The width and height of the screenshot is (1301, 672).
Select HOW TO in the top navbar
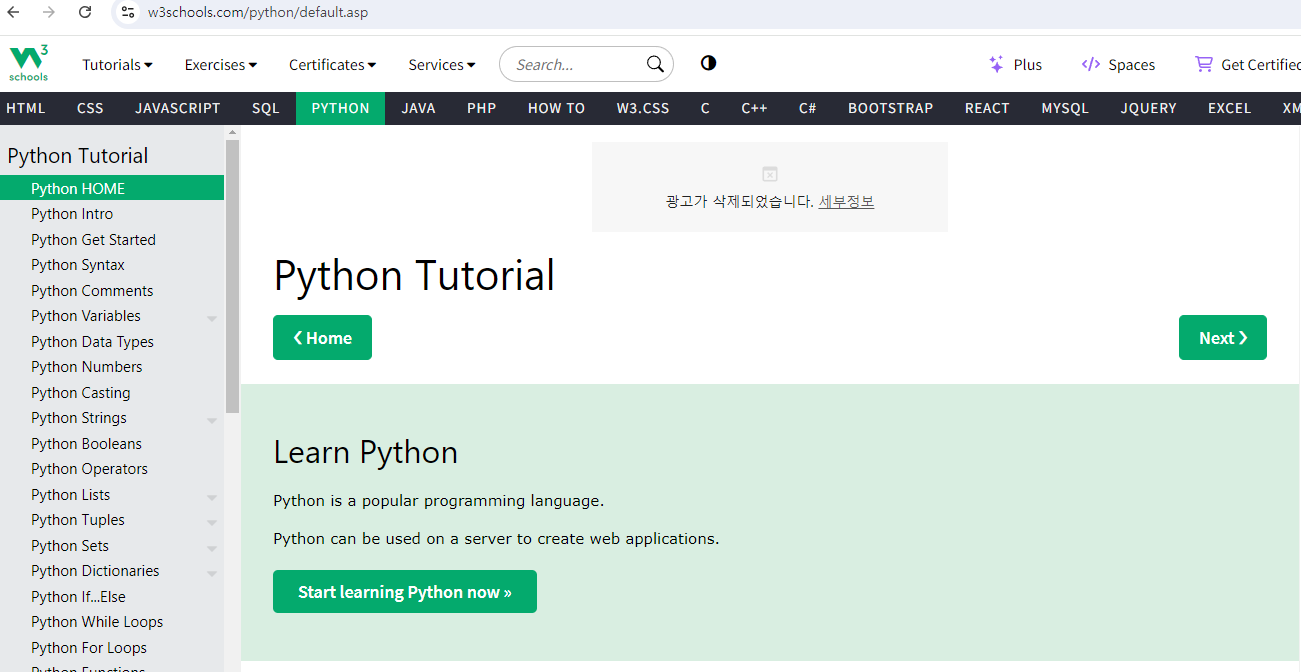click(556, 108)
